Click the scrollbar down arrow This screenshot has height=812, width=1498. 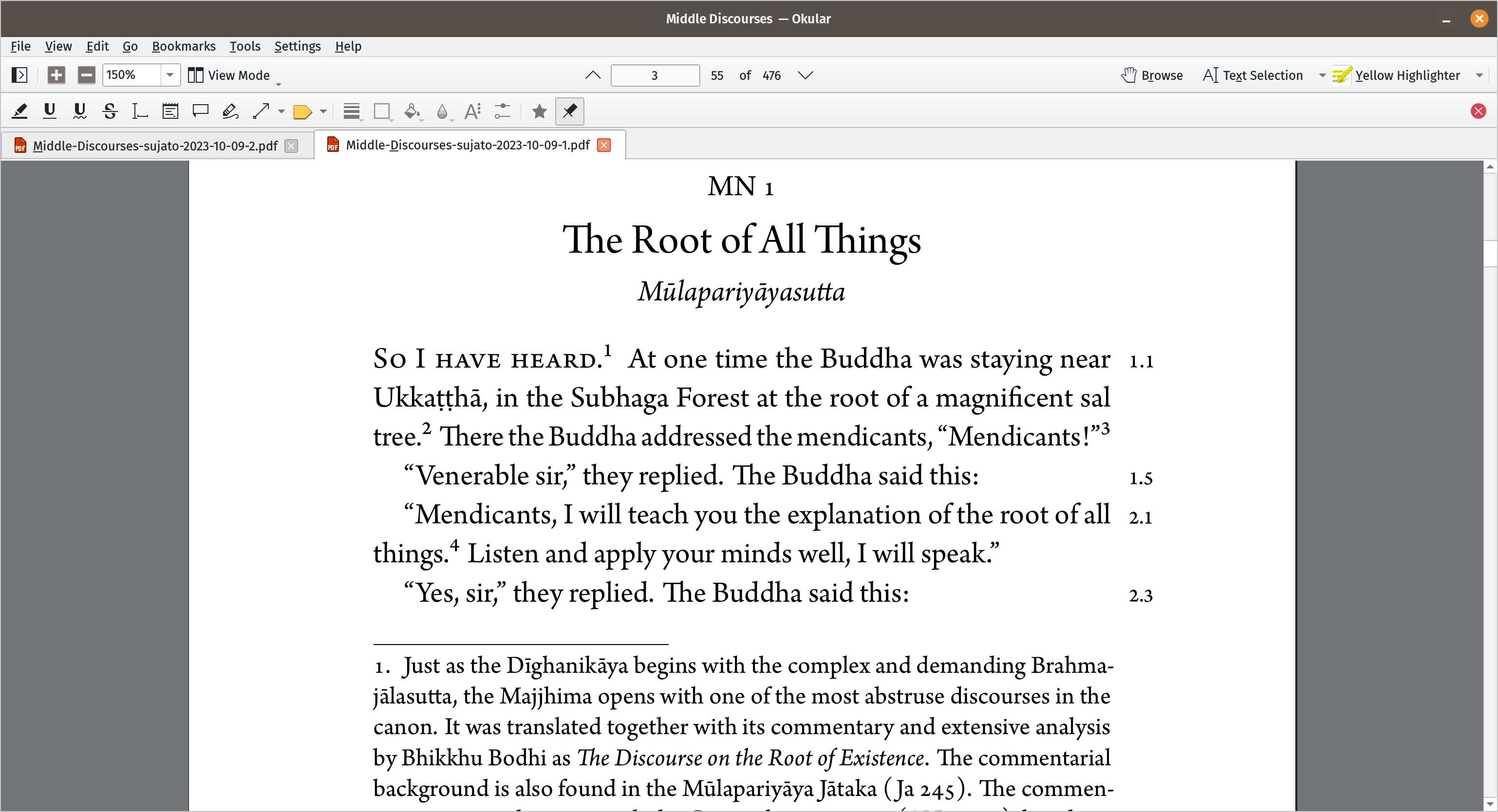coord(1490,804)
